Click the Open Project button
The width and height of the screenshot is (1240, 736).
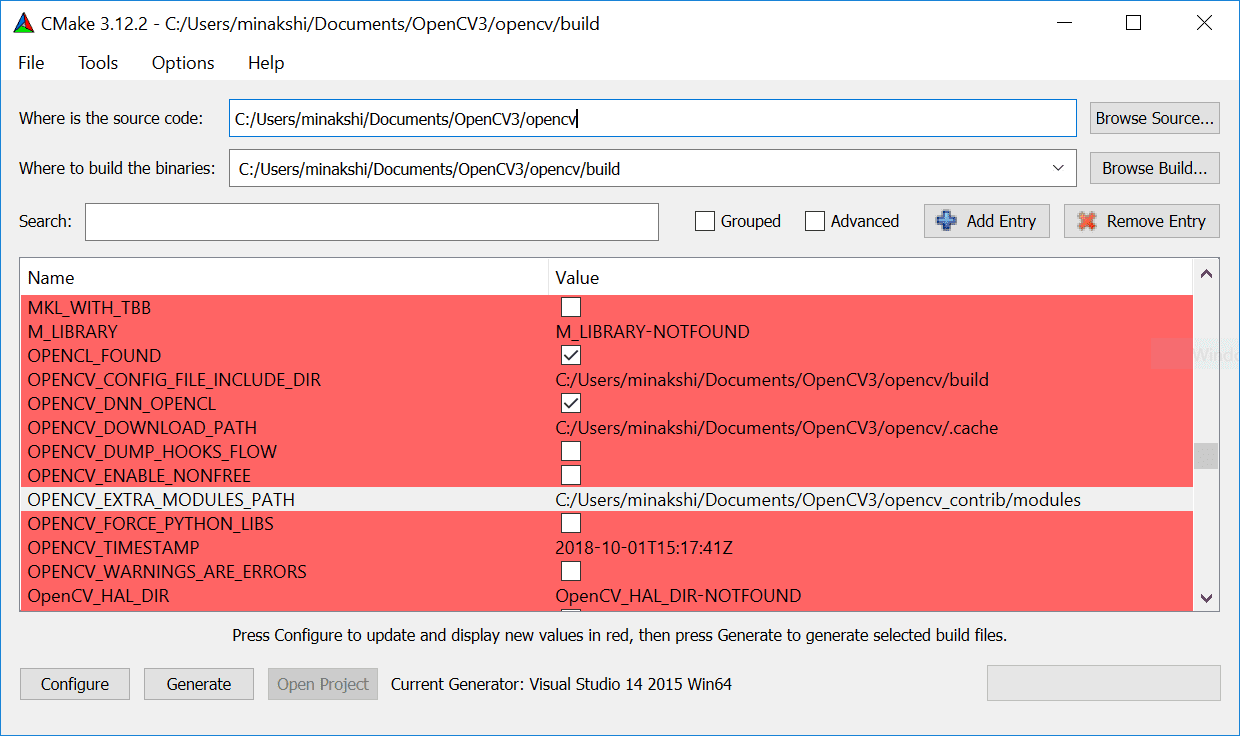tap(323, 684)
